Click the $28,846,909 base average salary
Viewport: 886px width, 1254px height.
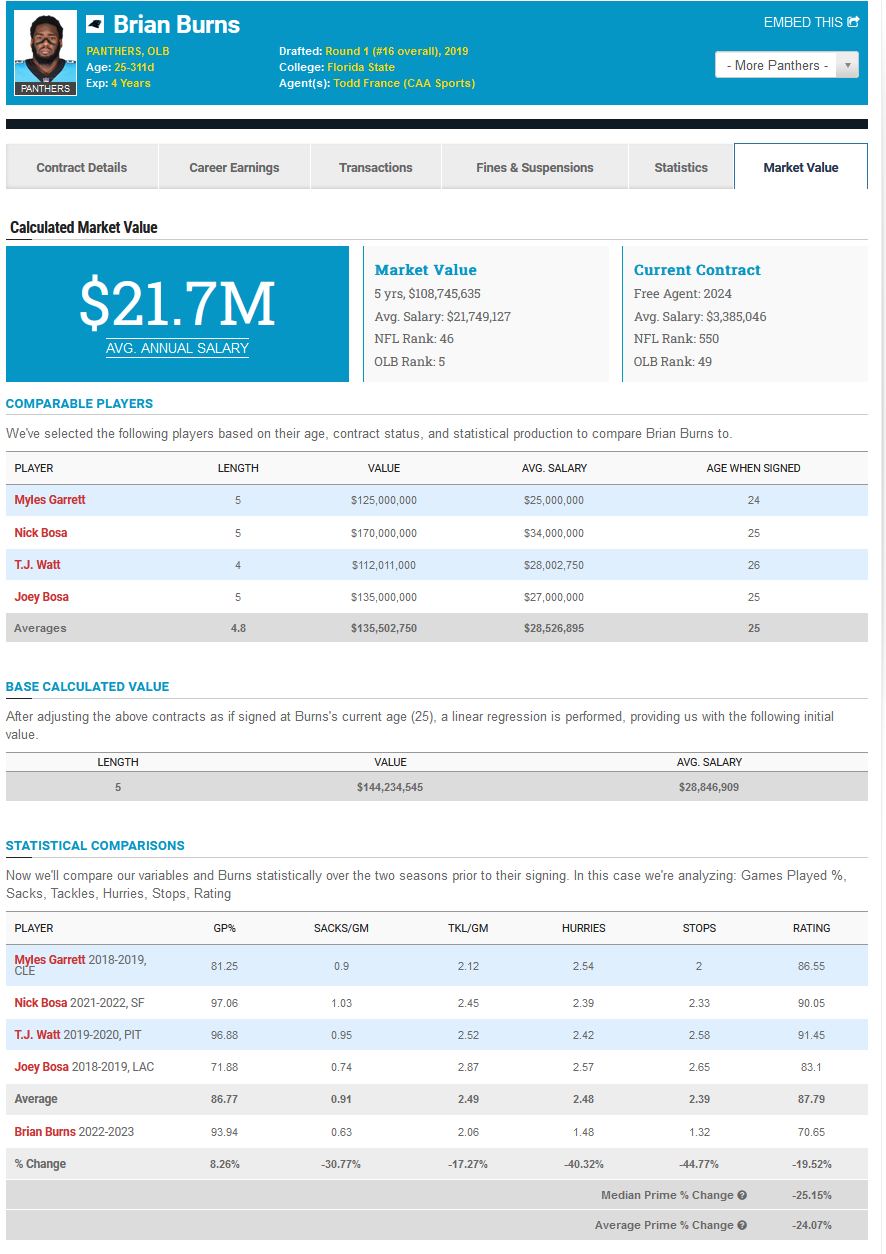(x=708, y=787)
